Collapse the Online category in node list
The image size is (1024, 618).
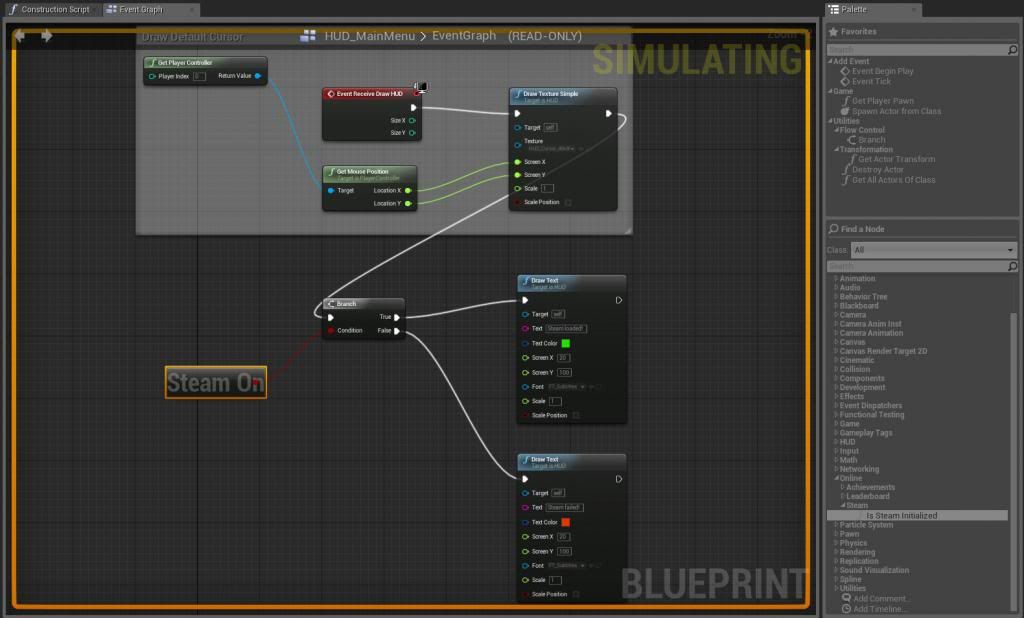tap(836, 478)
